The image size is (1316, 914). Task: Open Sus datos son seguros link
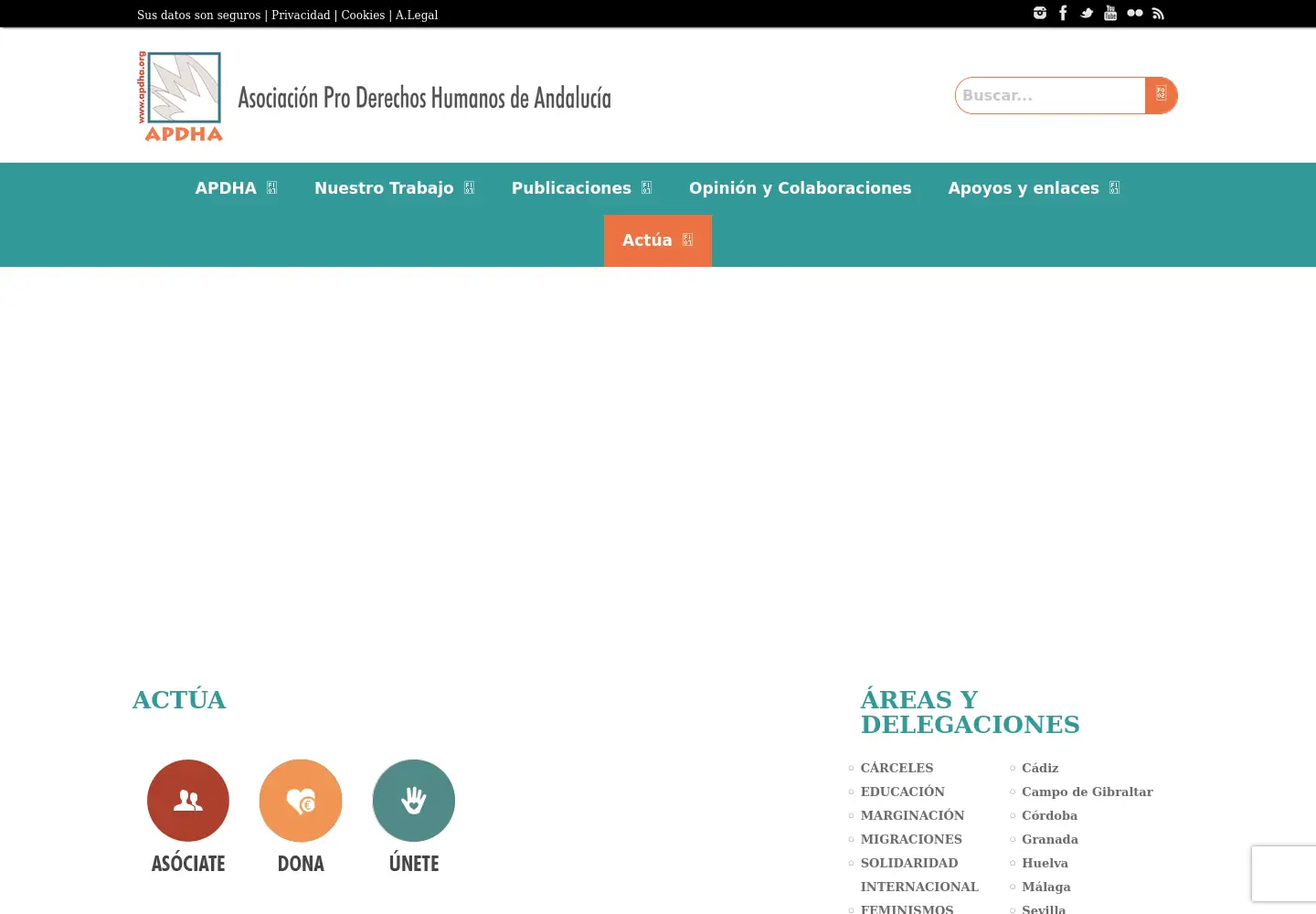coord(198,15)
